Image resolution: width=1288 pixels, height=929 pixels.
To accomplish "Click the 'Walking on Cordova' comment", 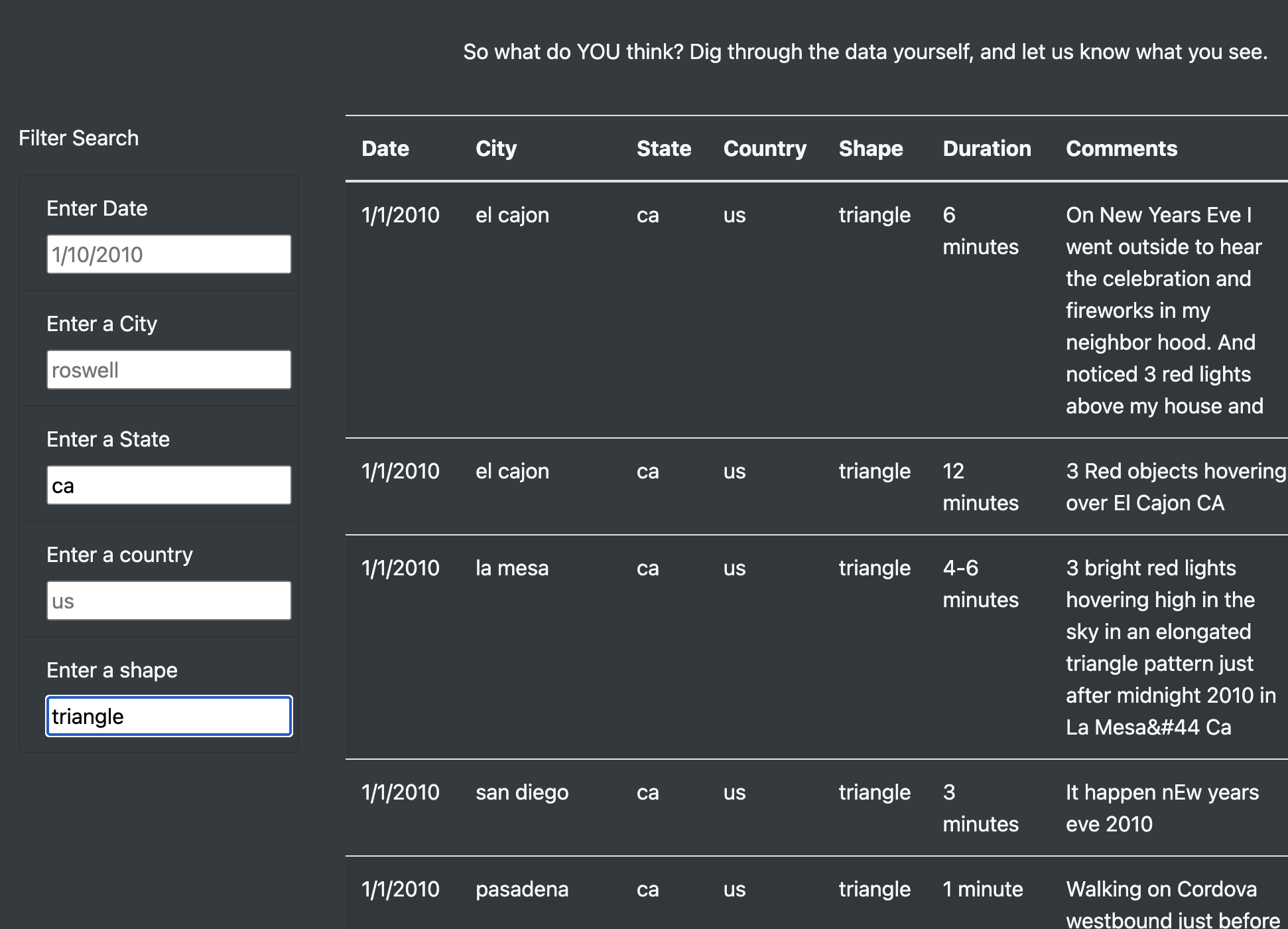I will [x=1173, y=903].
